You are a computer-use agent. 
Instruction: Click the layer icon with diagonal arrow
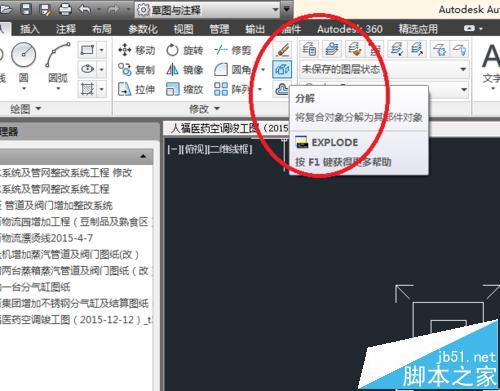(x=417, y=49)
